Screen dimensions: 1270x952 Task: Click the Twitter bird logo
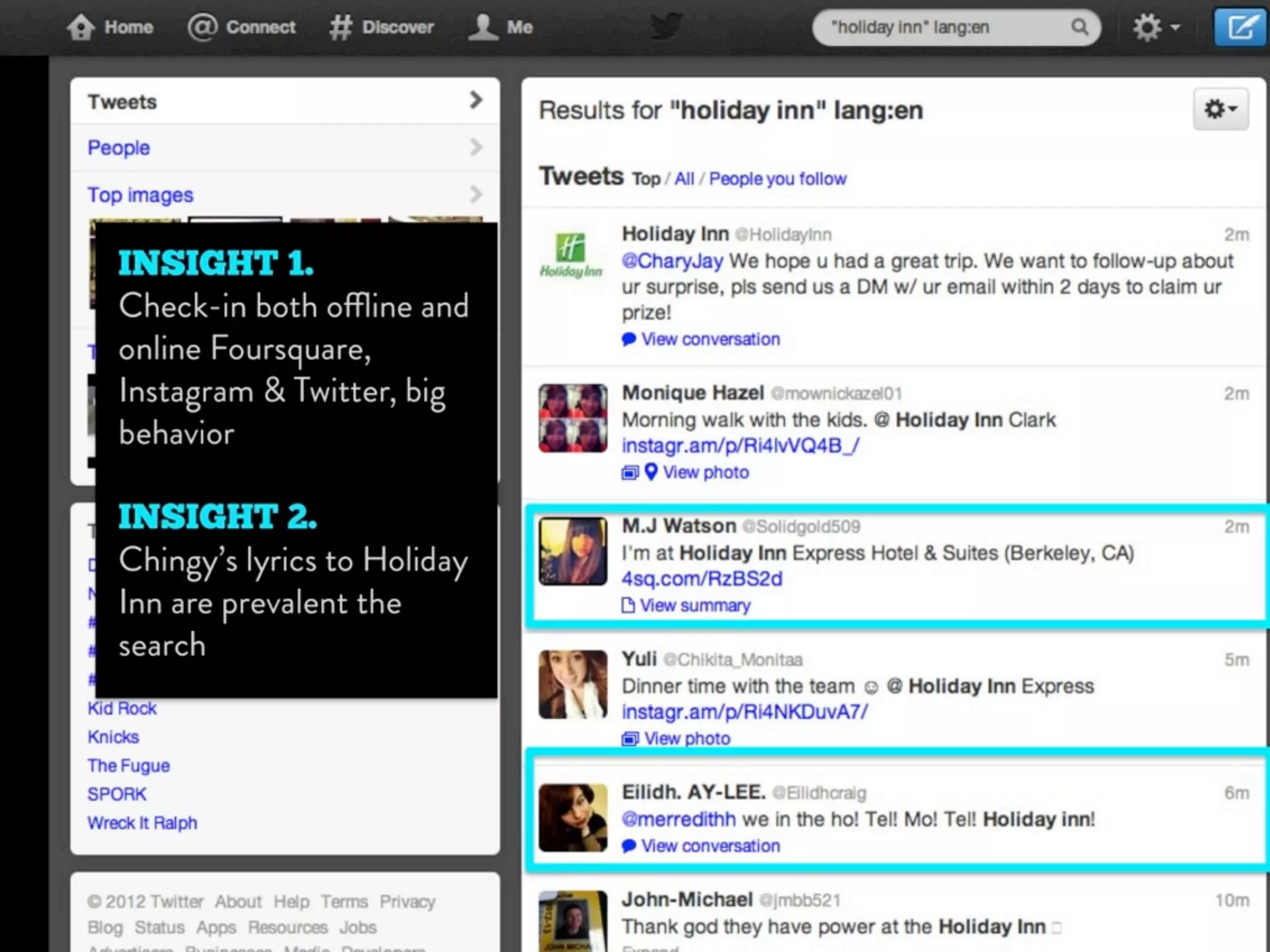[667, 27]
